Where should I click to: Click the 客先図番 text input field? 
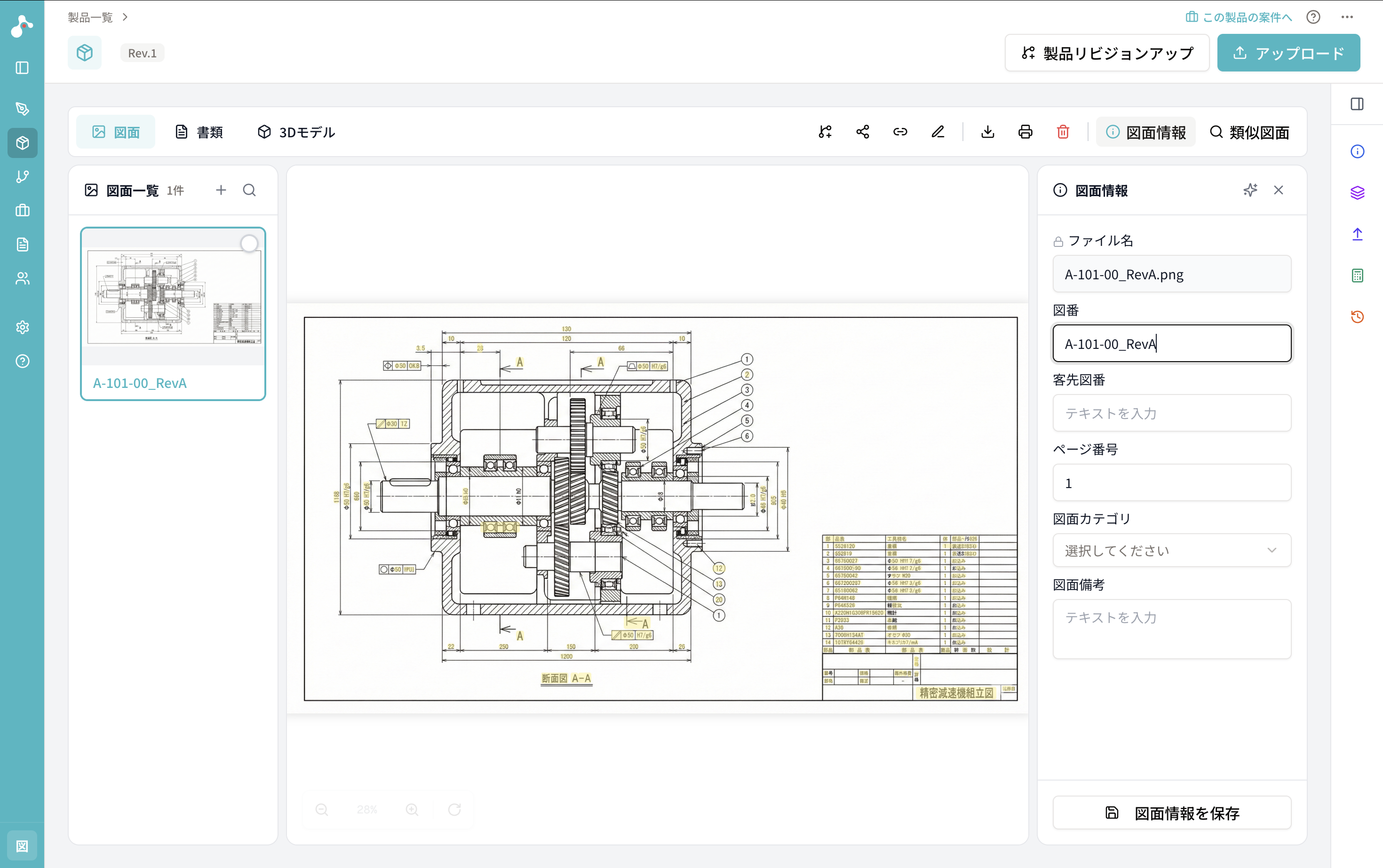pos(1172,413)
